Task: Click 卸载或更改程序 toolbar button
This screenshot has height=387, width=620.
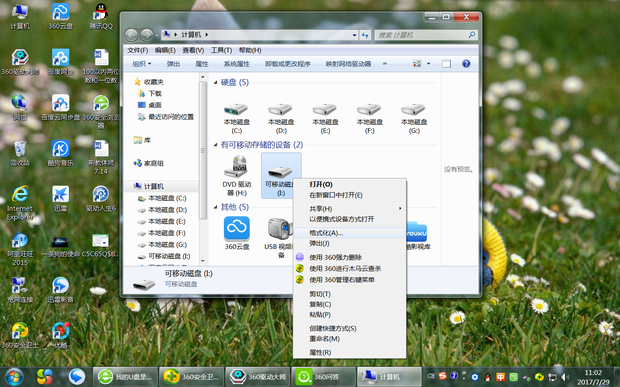Action: tap(287, 64)
